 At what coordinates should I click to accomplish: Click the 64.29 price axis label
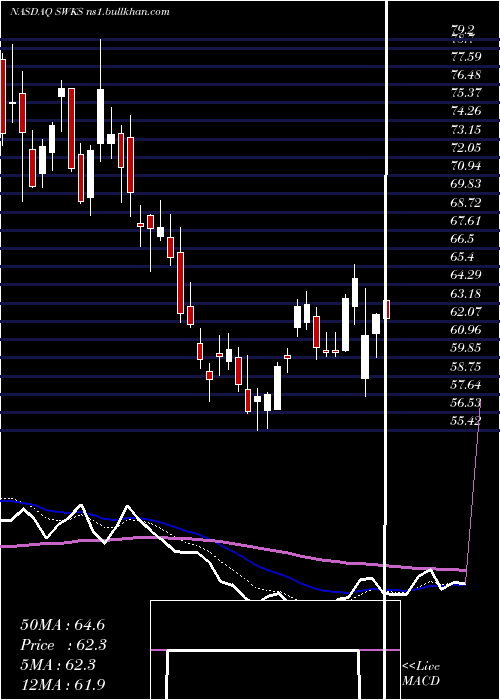pyautogui.click(x=466, y=275)
